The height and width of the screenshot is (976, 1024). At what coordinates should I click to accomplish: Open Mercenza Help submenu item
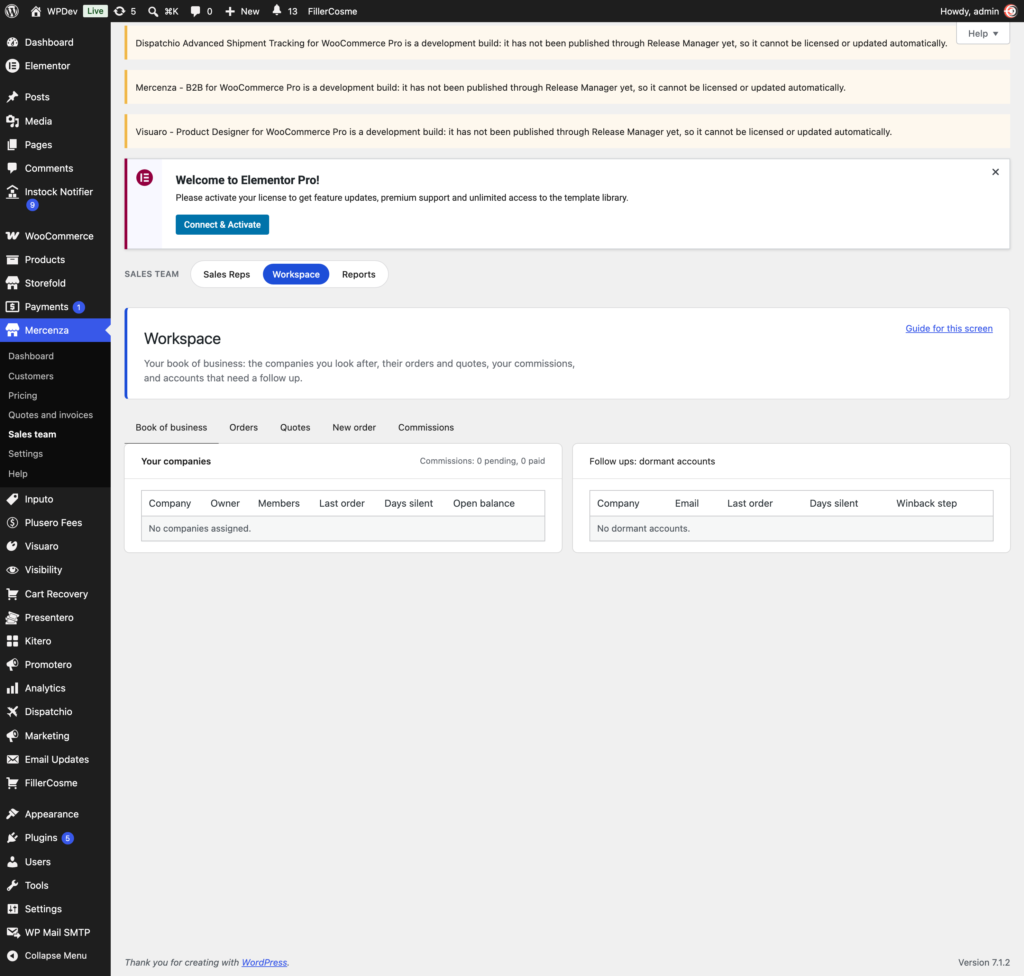18,474
